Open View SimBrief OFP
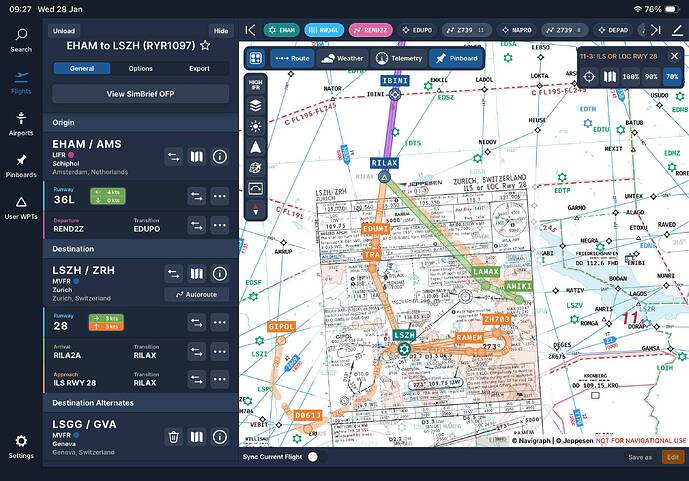This screenshot has height=481, width=689. 141,94
